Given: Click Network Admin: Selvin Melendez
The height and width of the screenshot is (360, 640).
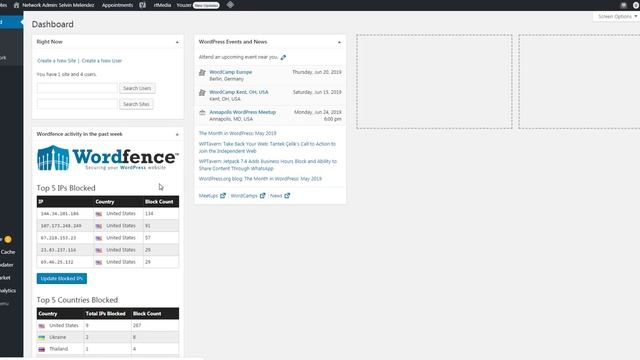Looking at the screenshot, I should click(x=58, y=5).
